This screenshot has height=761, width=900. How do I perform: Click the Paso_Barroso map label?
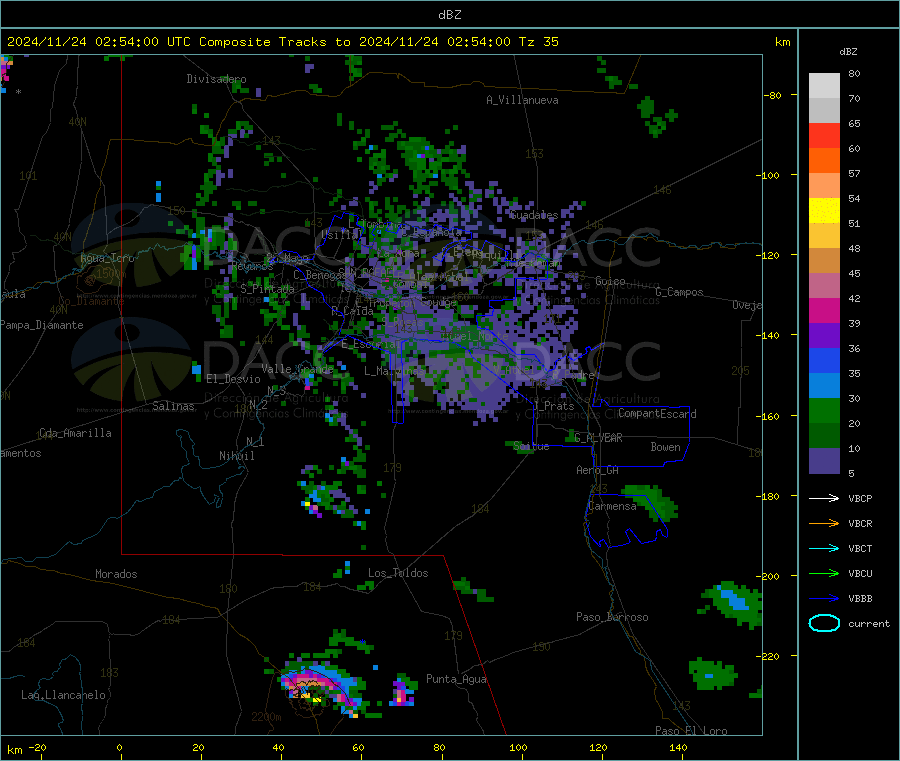[x=612, y=618]
